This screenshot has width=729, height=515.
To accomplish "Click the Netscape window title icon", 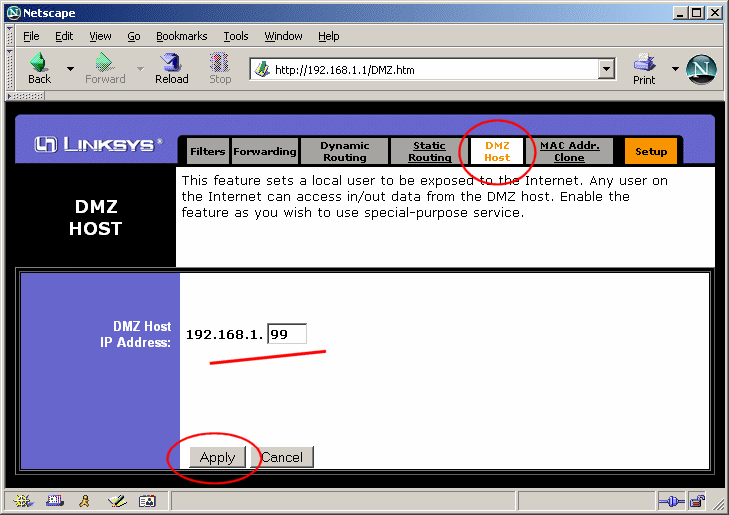I will (x=14, y=13).
